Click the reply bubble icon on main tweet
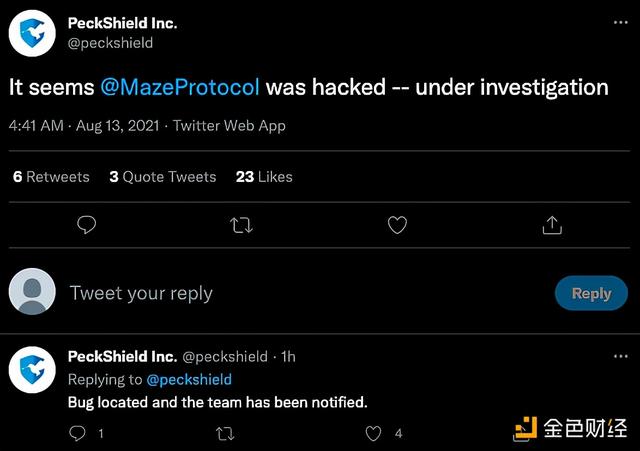Screen dimensions: 640x451 point(86,225)
